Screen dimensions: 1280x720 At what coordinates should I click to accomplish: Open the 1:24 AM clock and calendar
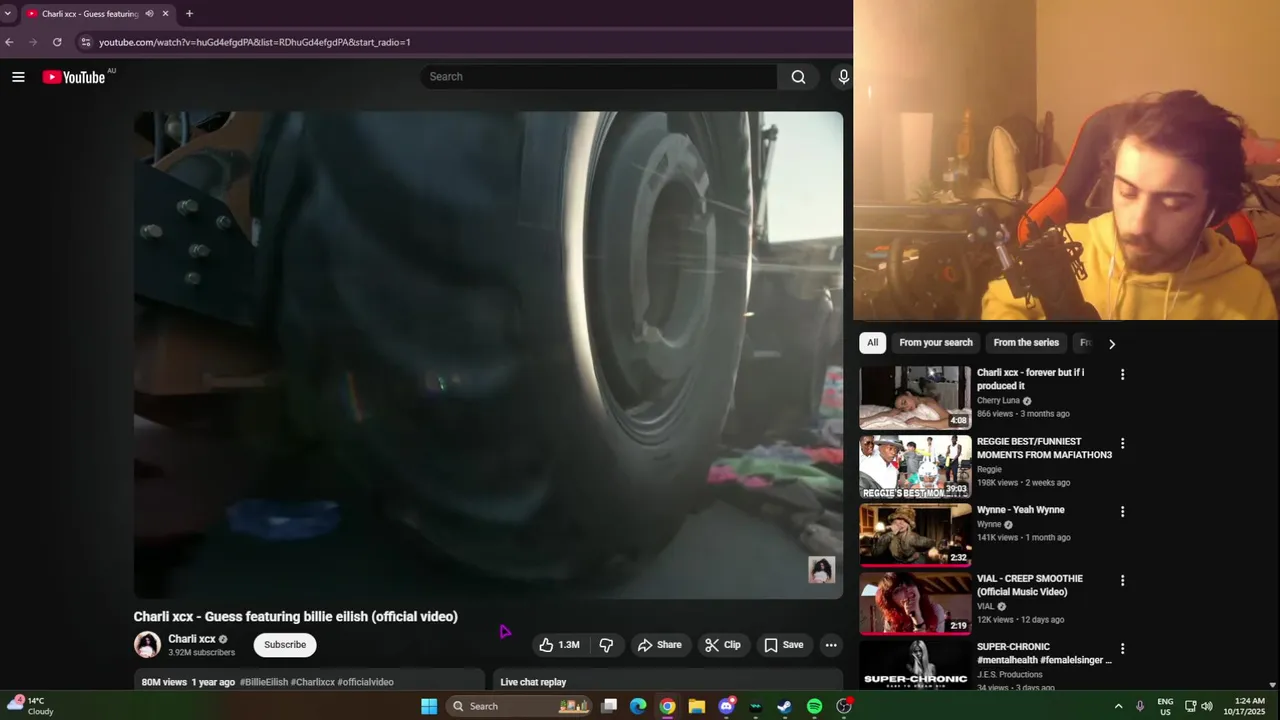(x=1249, y=706)
